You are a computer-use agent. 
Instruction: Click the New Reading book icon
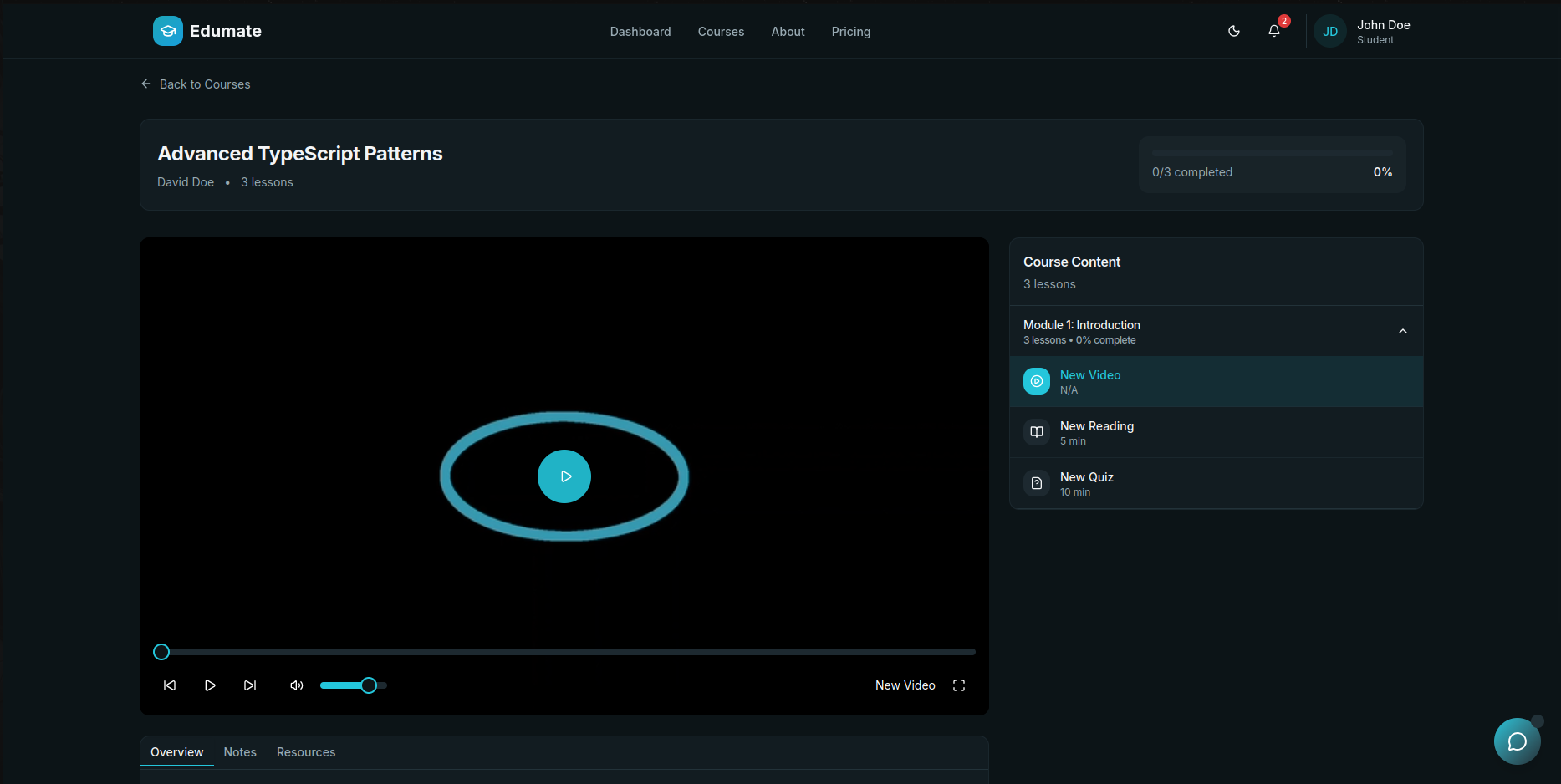pos(1037,432)
